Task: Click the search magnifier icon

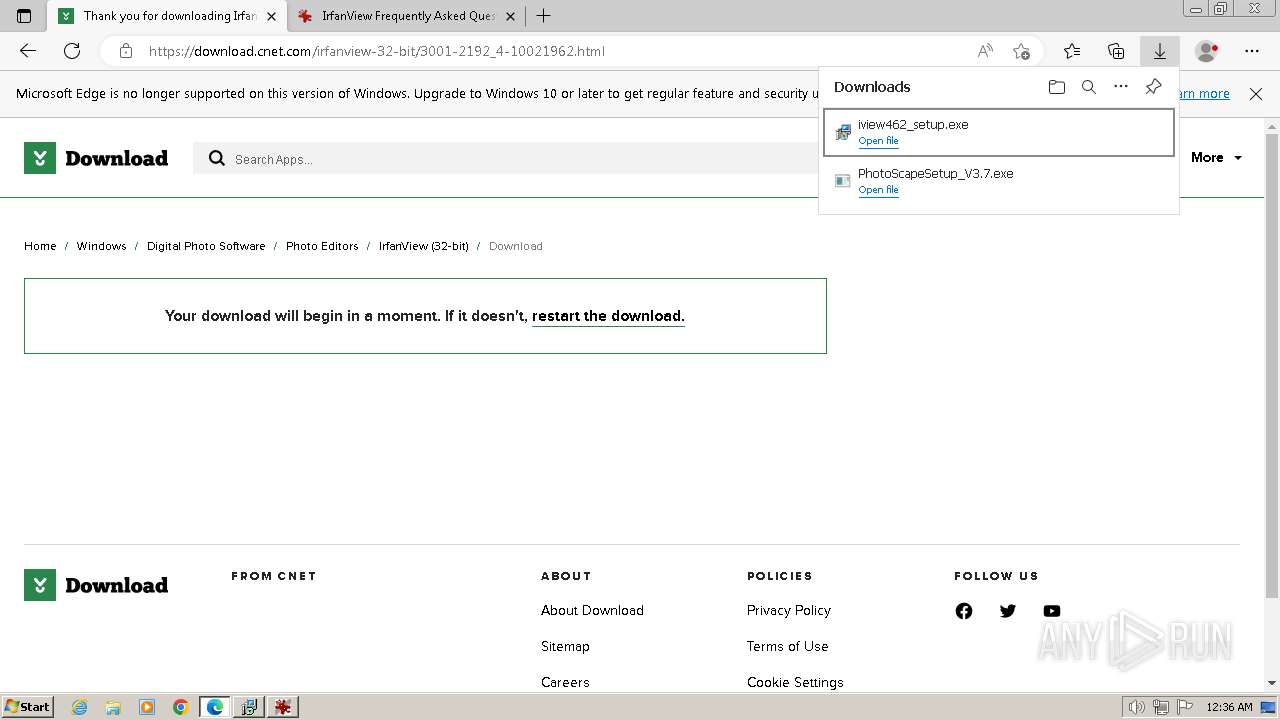Action: pyautogui.click(x=216, y=158)
